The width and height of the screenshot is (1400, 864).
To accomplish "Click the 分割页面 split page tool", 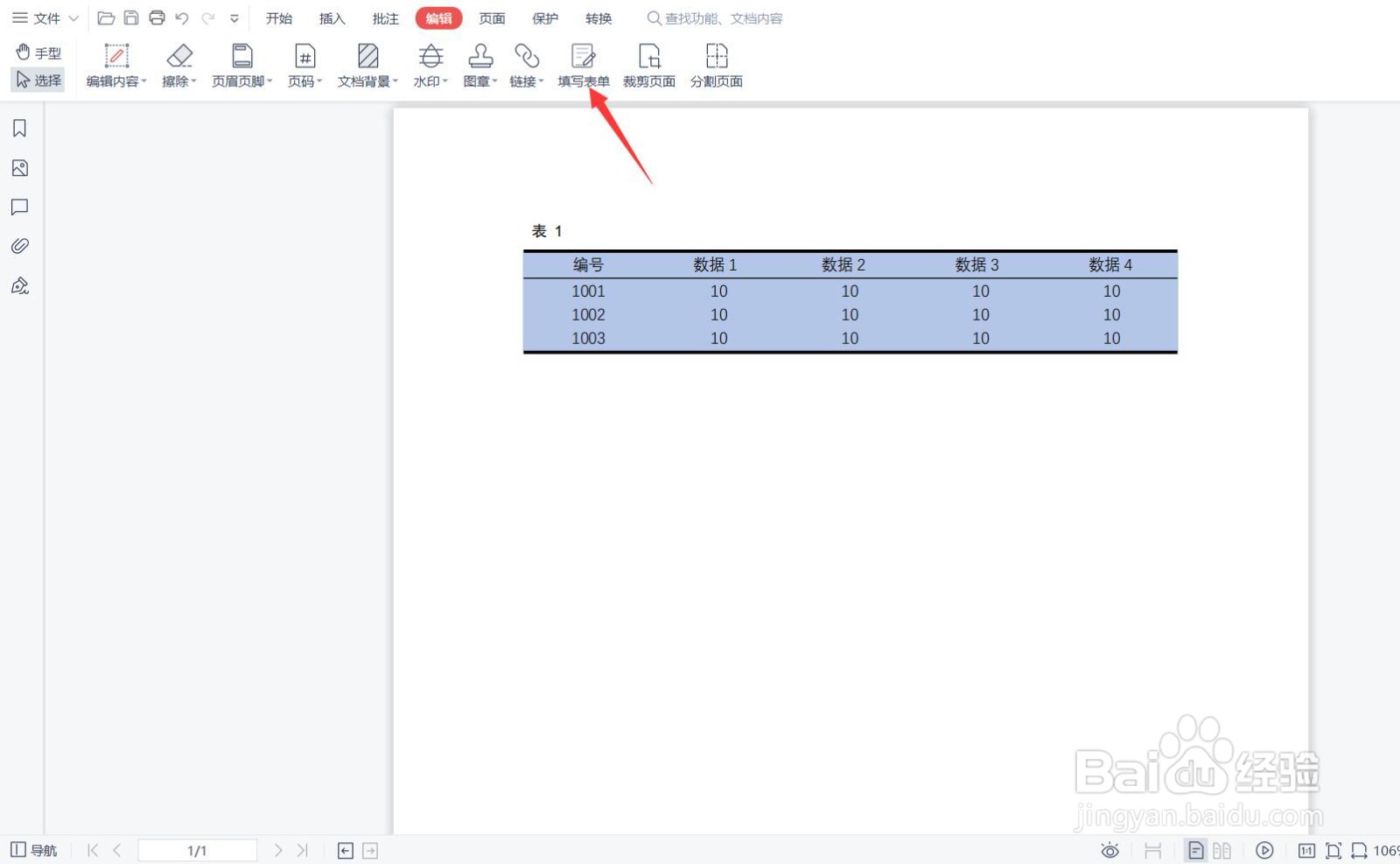I will [717, 67].
